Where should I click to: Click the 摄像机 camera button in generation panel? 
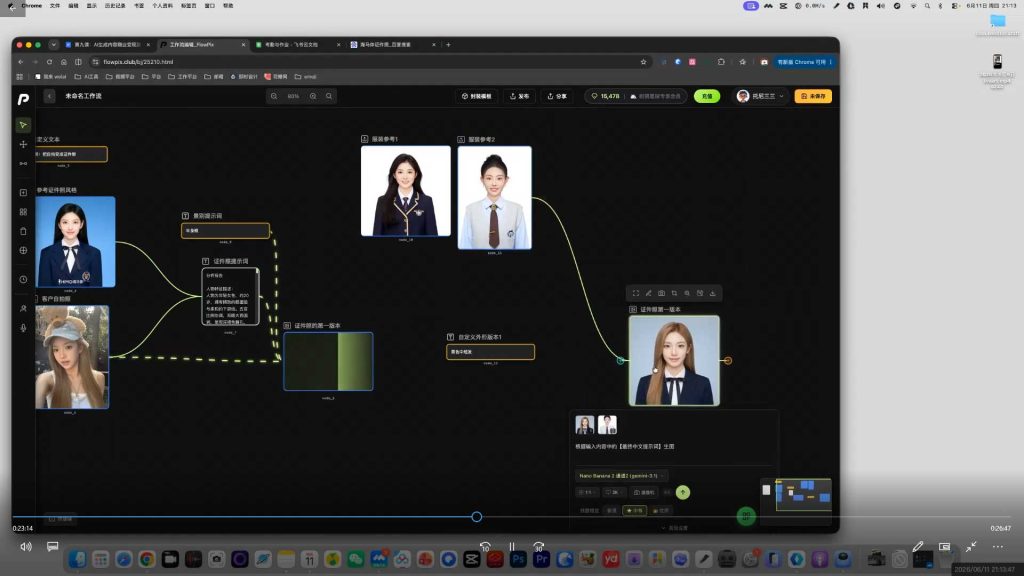coord(644,492)
